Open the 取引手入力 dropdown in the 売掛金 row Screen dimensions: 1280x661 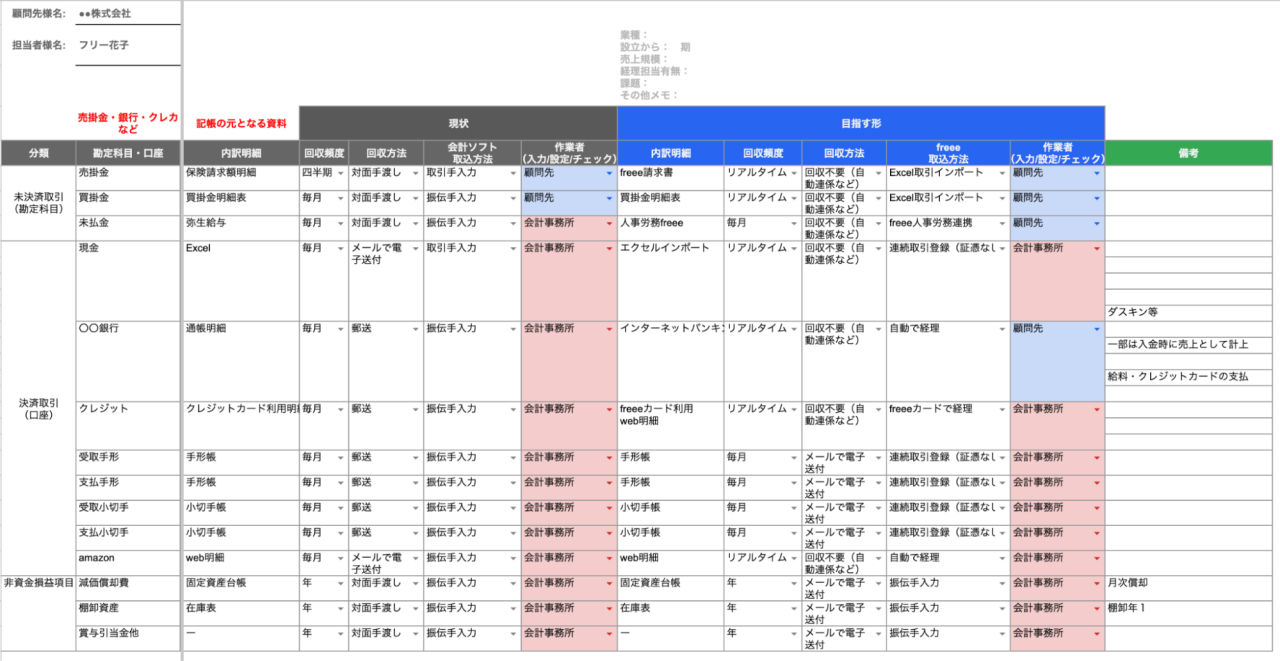513,173
